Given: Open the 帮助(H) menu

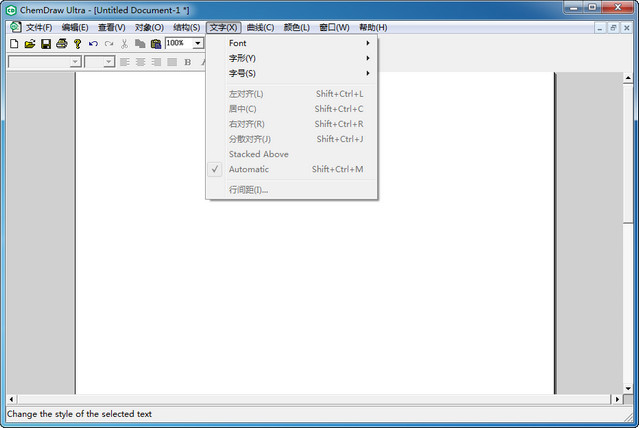Looking at the screenshot, I should 373,27.
